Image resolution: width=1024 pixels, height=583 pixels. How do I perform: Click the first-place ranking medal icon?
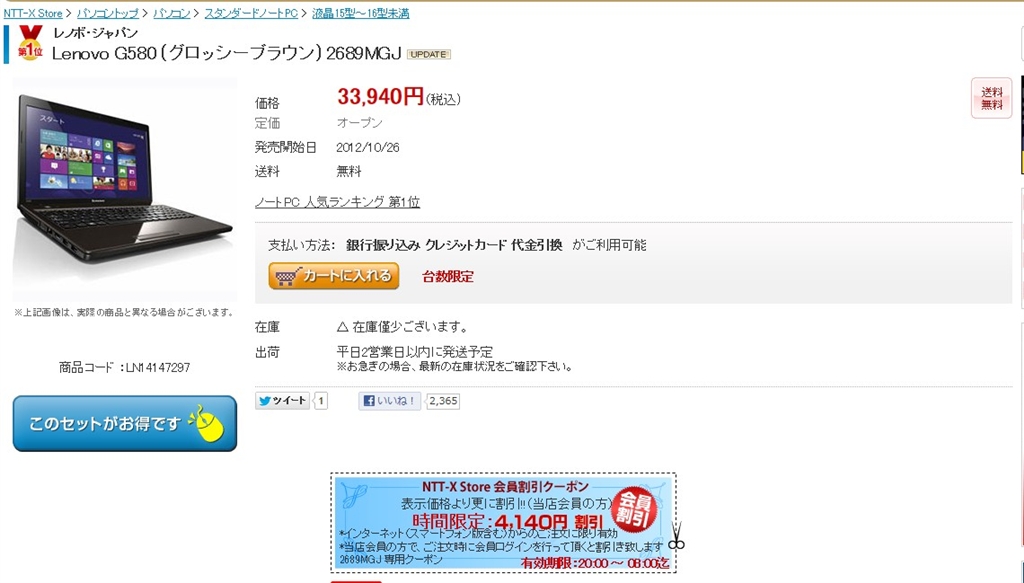[30, 43]
